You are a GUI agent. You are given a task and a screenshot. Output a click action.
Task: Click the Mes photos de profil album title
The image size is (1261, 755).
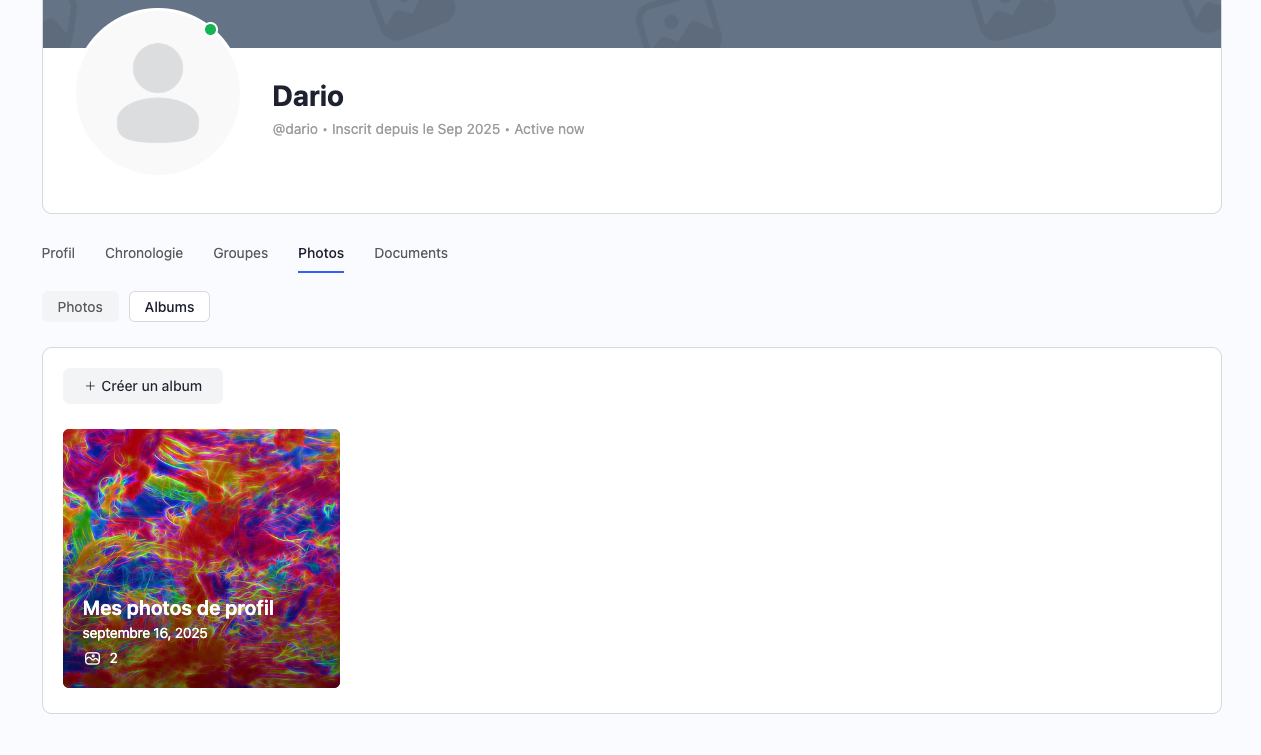(178, 608)
